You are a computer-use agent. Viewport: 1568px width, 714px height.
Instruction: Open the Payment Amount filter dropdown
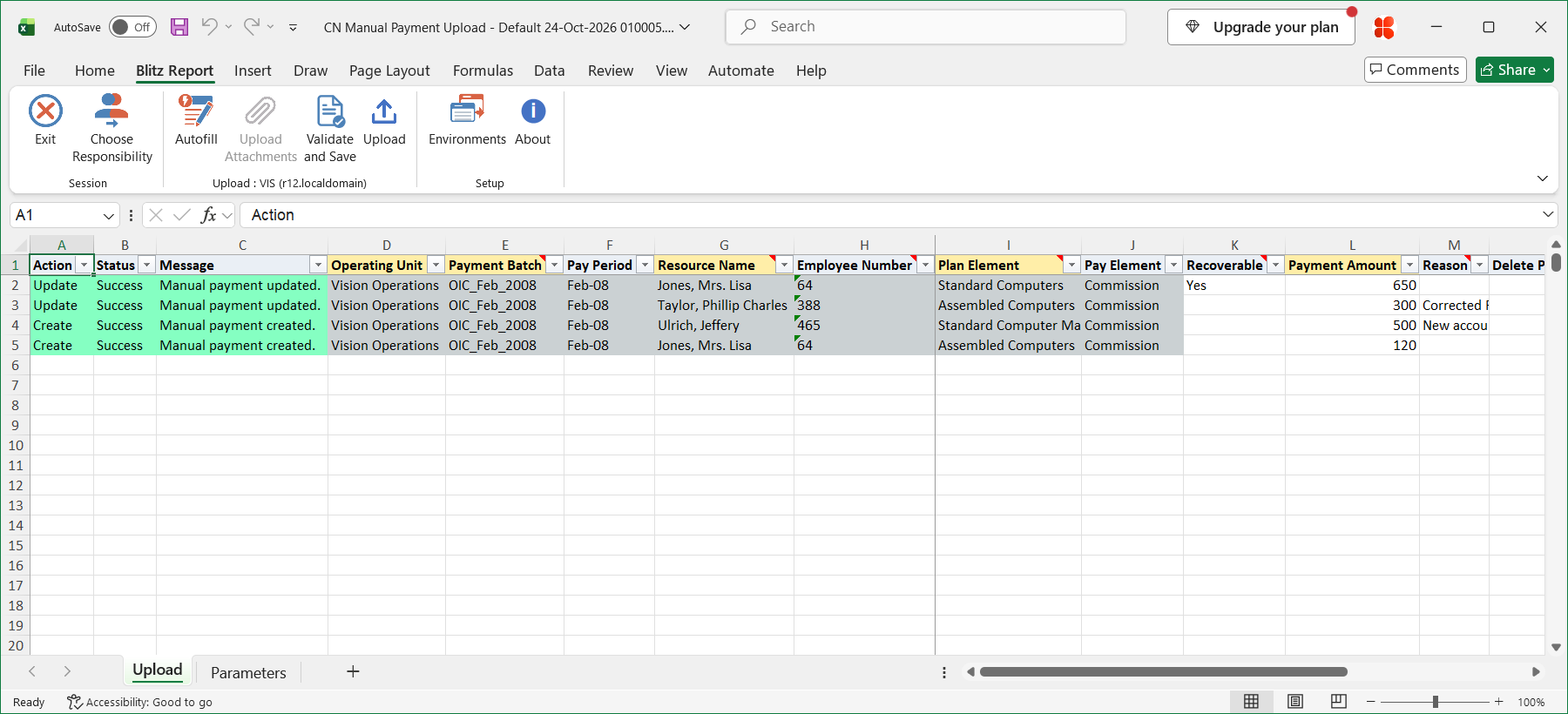[x=1409, y=265]
